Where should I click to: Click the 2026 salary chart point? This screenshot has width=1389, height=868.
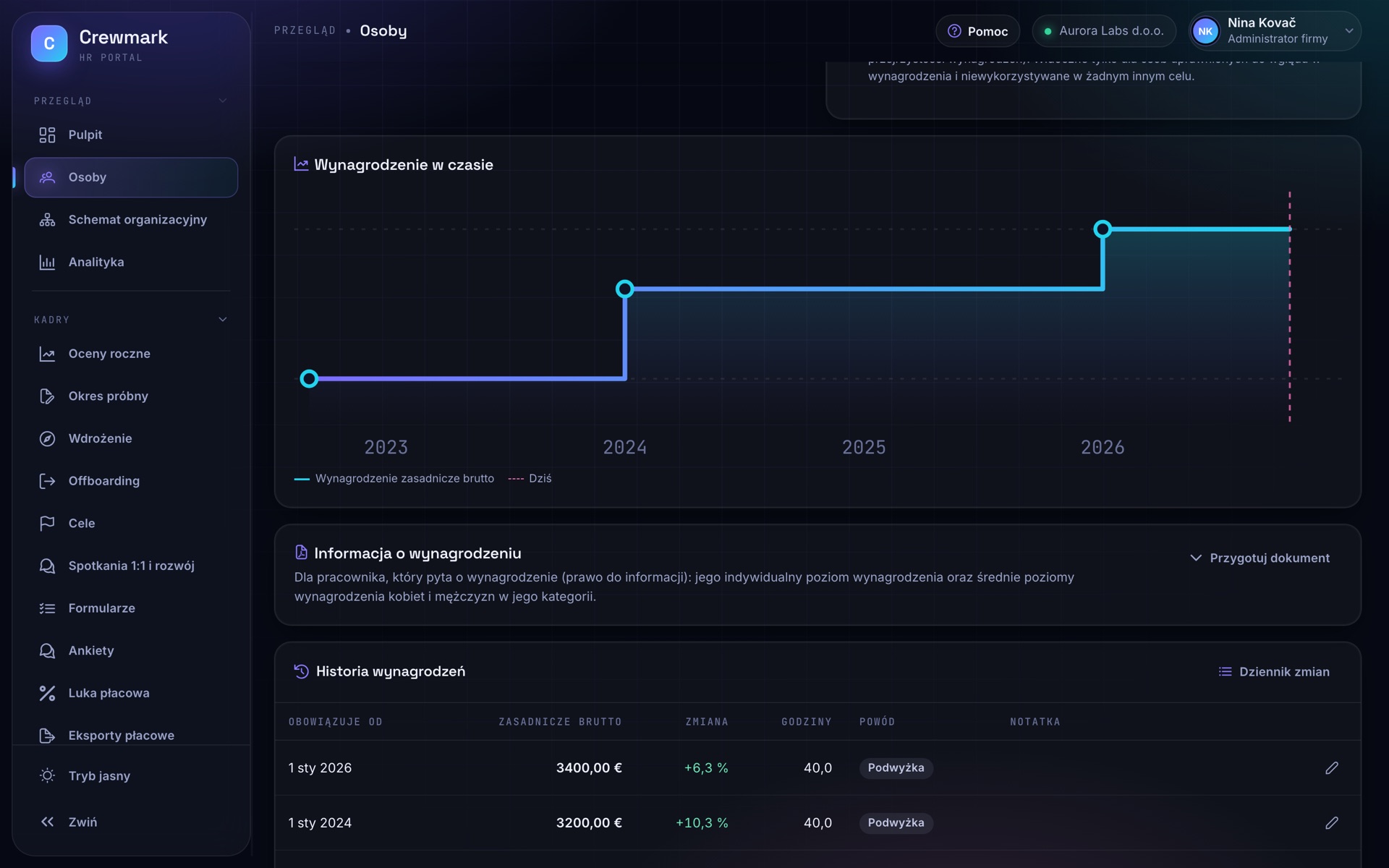click(1102, 229)
